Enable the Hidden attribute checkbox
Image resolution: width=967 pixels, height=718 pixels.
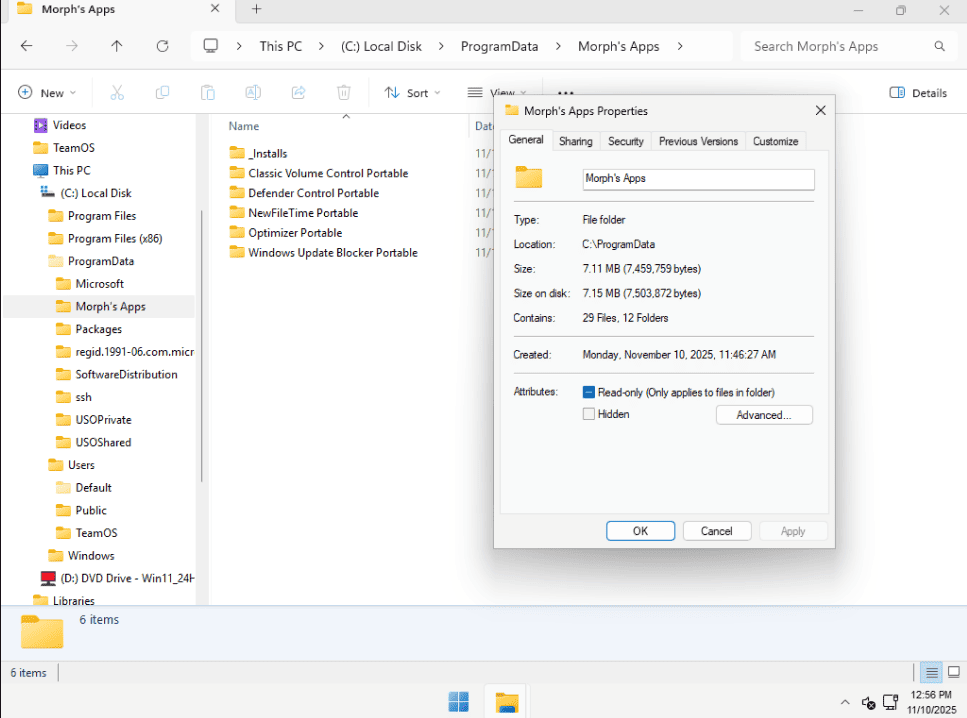tap(589, 414)
